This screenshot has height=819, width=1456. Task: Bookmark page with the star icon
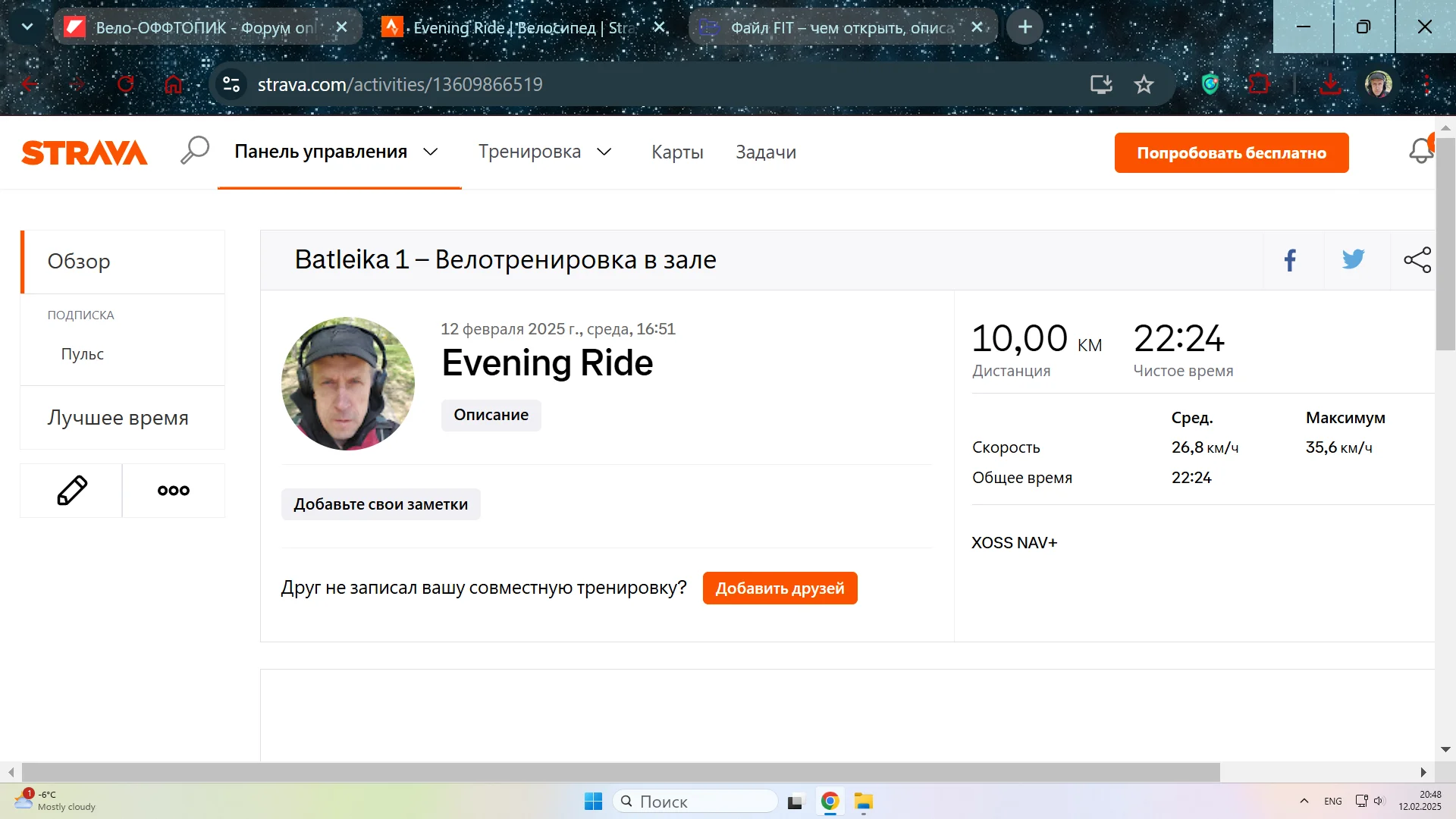tap(1144, 84)
